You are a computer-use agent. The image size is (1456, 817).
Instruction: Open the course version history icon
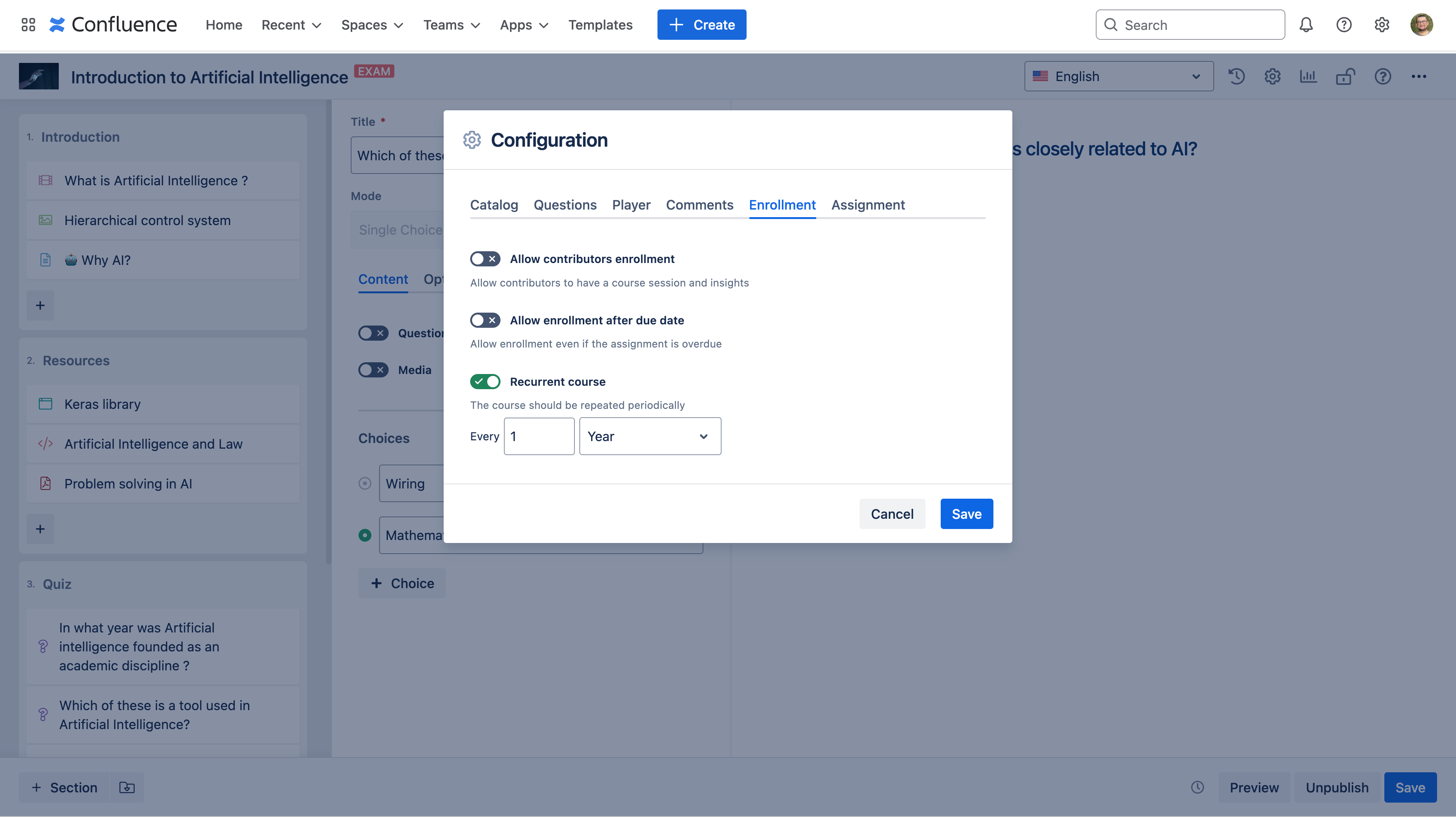point(1236,76)
